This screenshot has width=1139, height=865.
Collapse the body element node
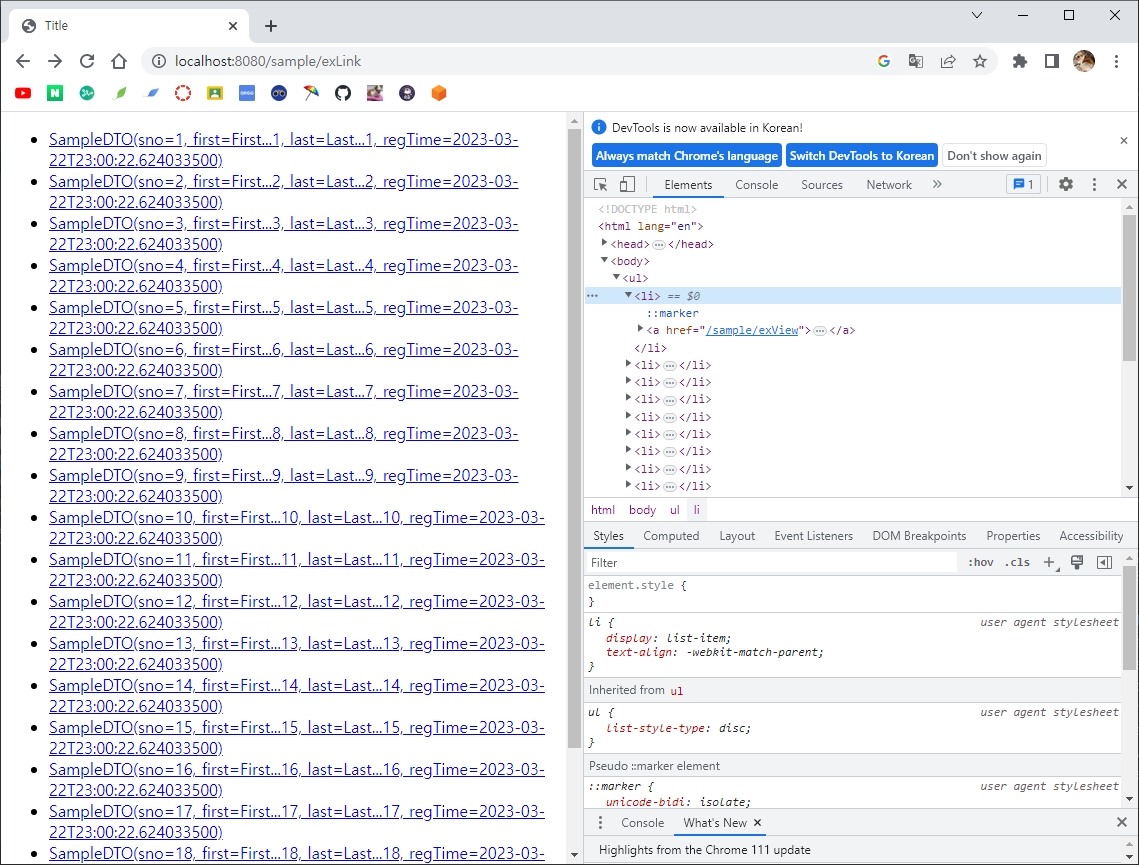[x=604, y=260]
